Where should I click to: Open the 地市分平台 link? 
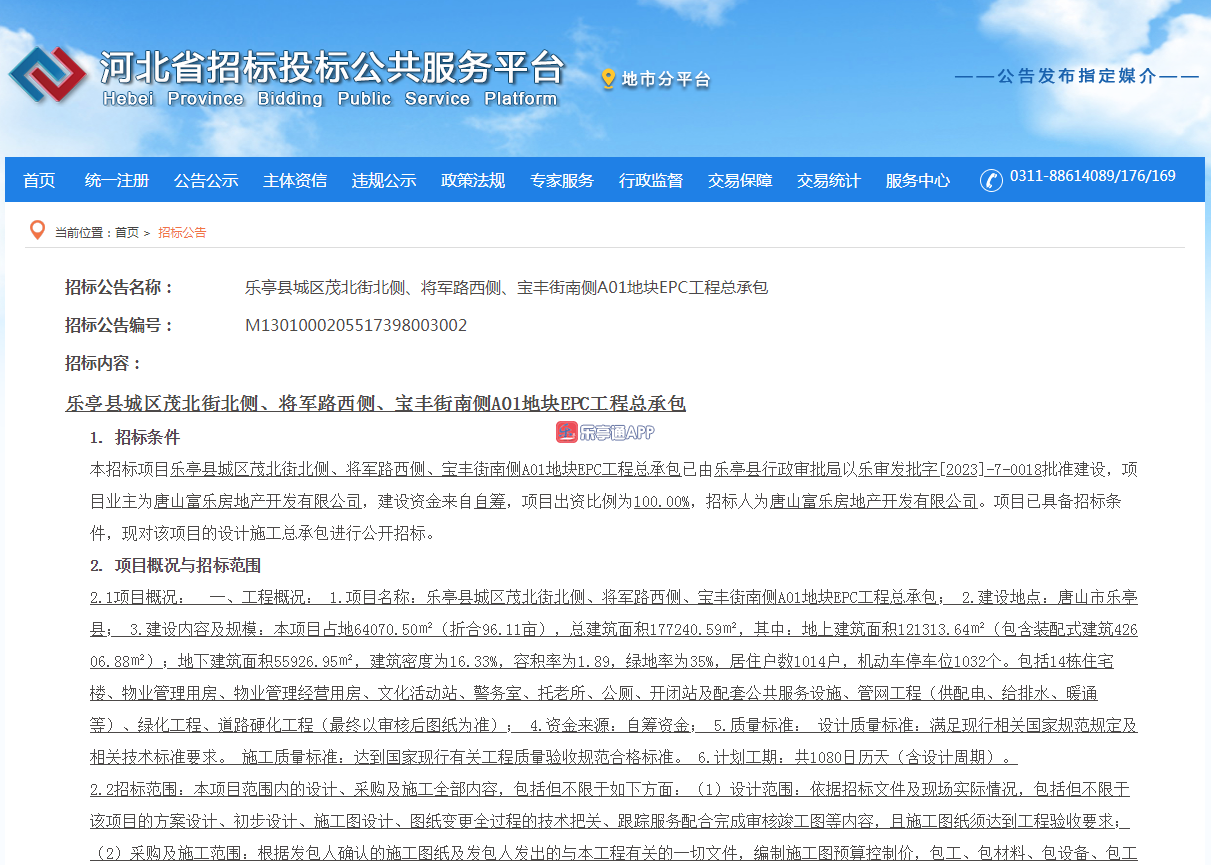pos(665,80)
